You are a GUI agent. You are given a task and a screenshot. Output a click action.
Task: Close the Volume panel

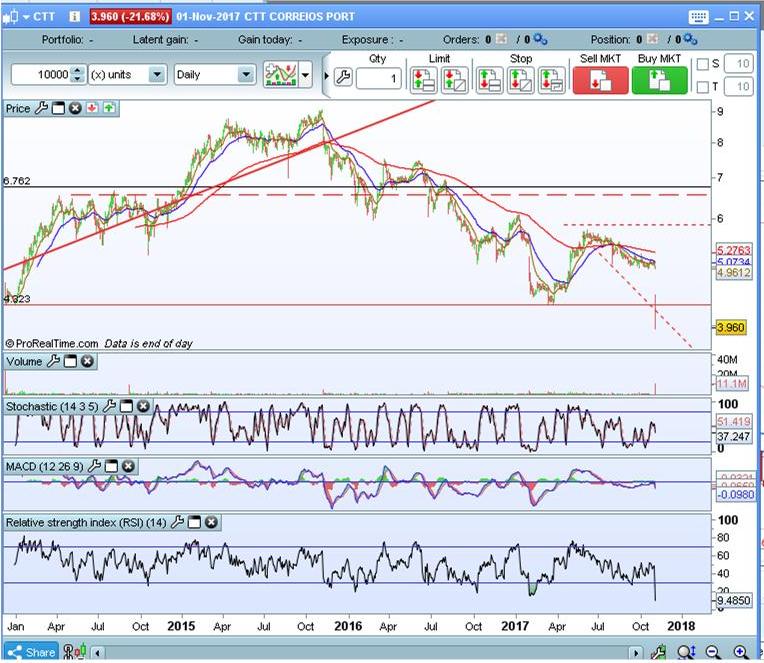tap(87, 361)
